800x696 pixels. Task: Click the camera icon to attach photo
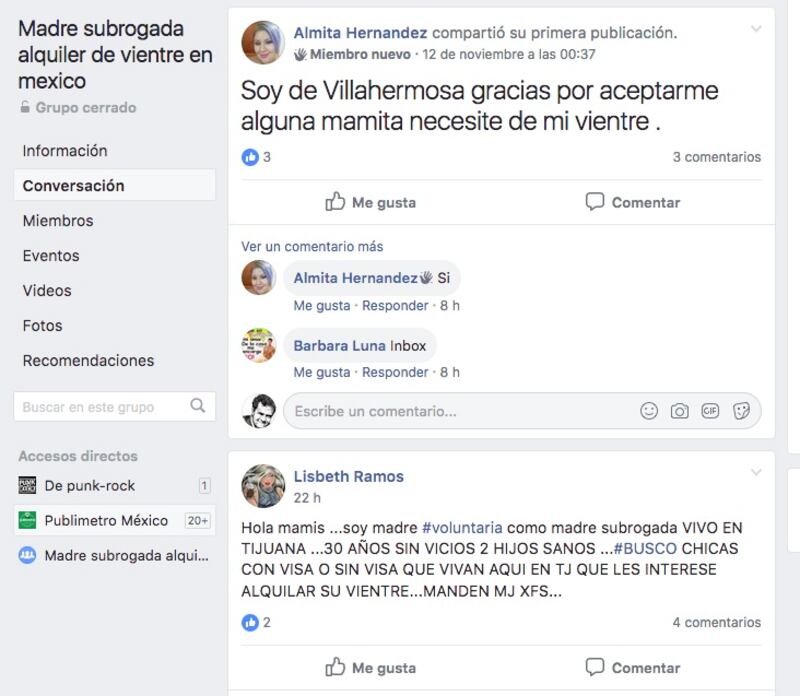point(679,411)
